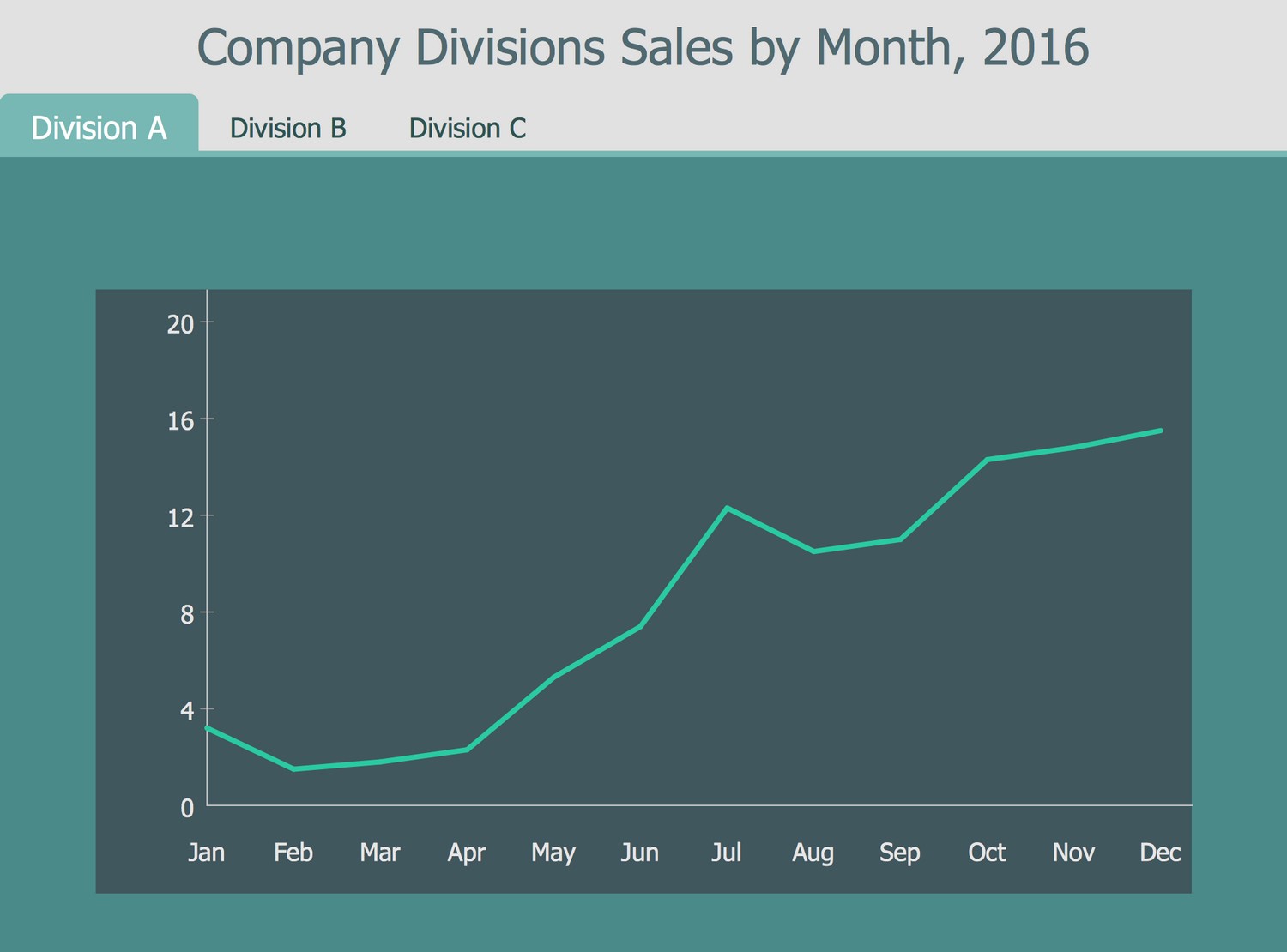
Task: Click the February low point on line
Action: point(294,768)
